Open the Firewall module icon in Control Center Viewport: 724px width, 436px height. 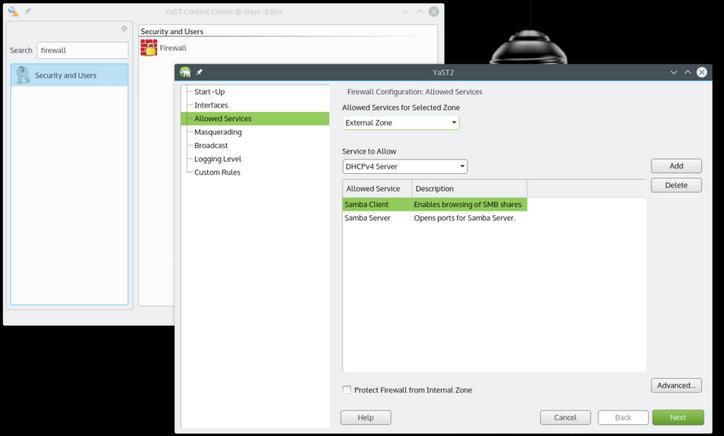point(149,48)
